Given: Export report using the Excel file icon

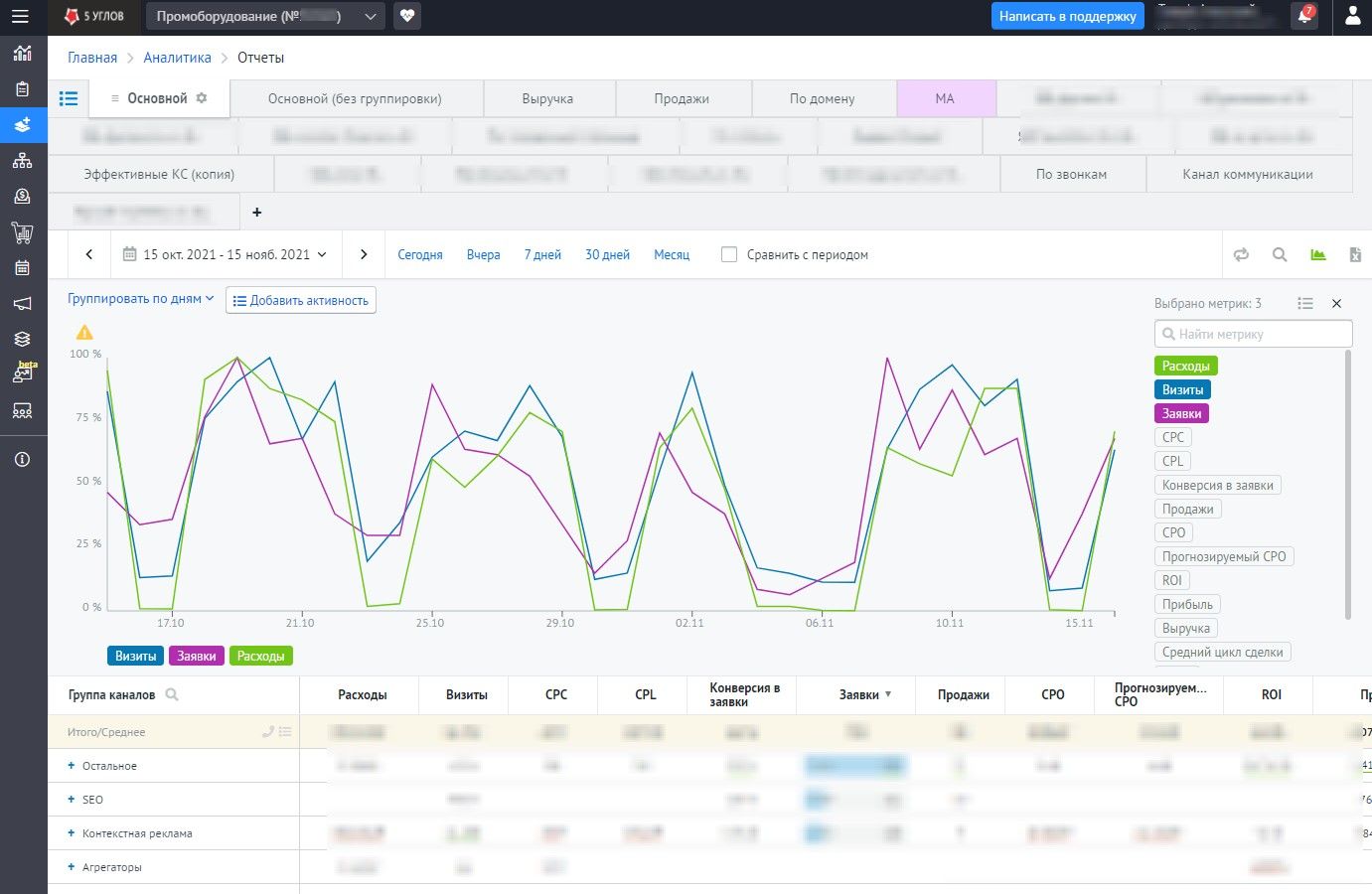Looking at the screenshot, I should coord(1355,255).
